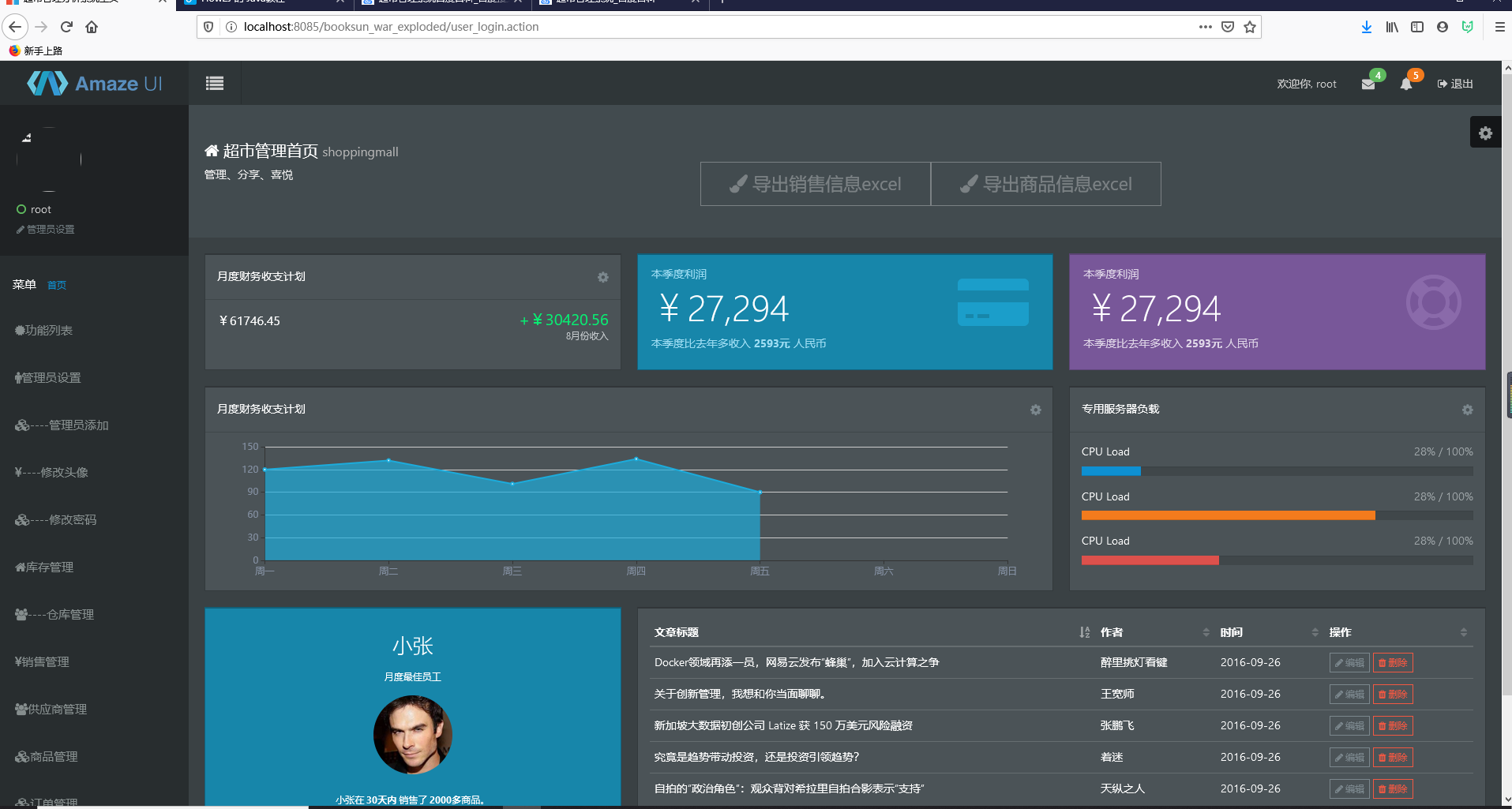Click 删除 for 关于创新管理 row
Screen dimensions: 1512x809
pos(1393,695)
